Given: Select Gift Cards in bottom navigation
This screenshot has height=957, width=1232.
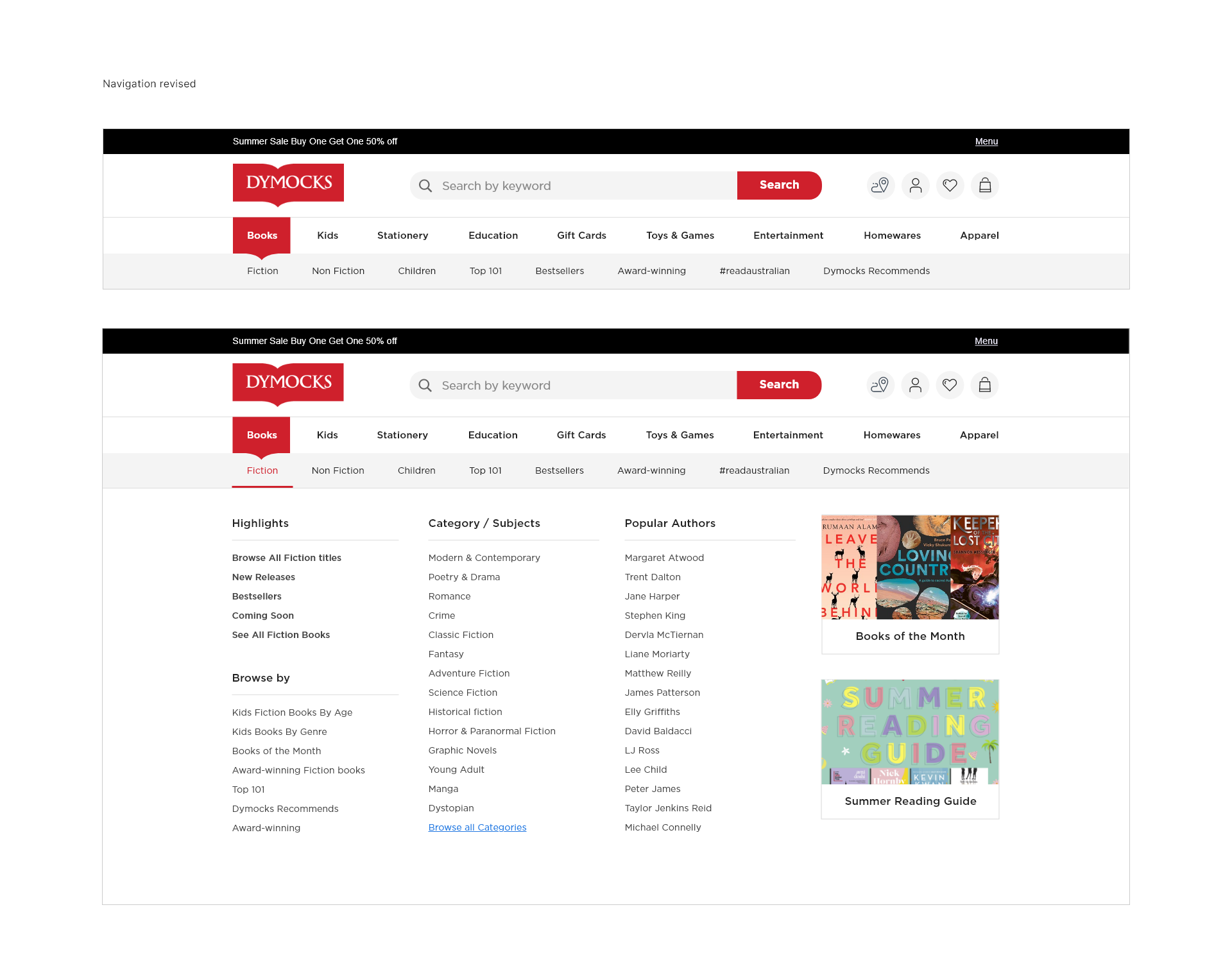Looking at the screenshot, I should (x=581, y=435).
